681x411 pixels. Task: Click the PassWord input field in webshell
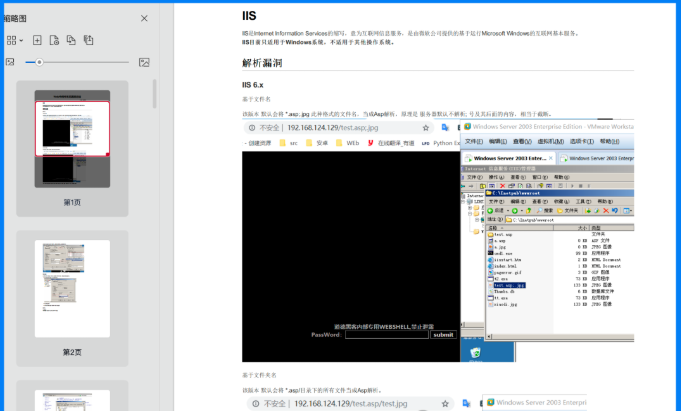click(387, 335)
